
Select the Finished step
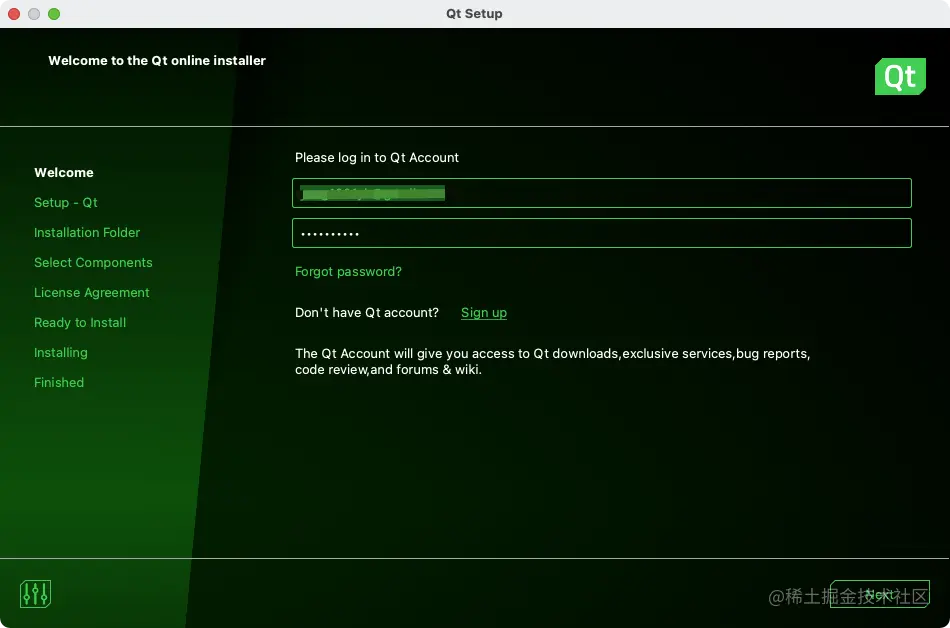(x=59, y=382)
